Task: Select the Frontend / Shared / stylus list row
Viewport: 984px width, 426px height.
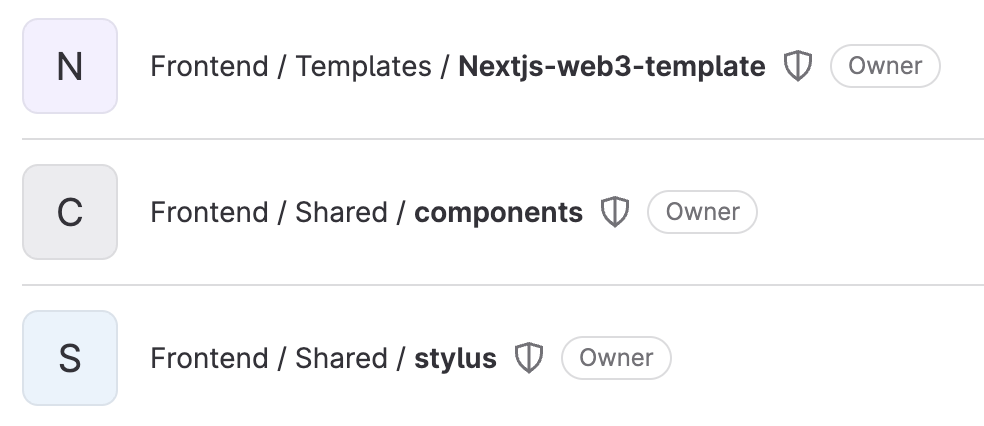Action: click(x=503, y=358)
